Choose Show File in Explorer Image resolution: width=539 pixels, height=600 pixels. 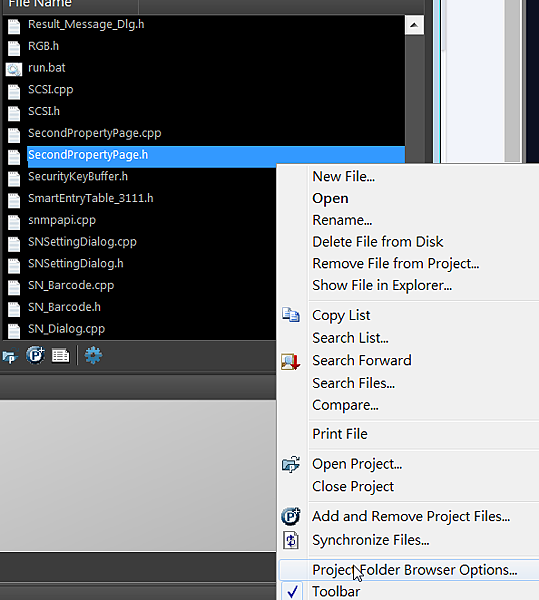coord(382,285)
